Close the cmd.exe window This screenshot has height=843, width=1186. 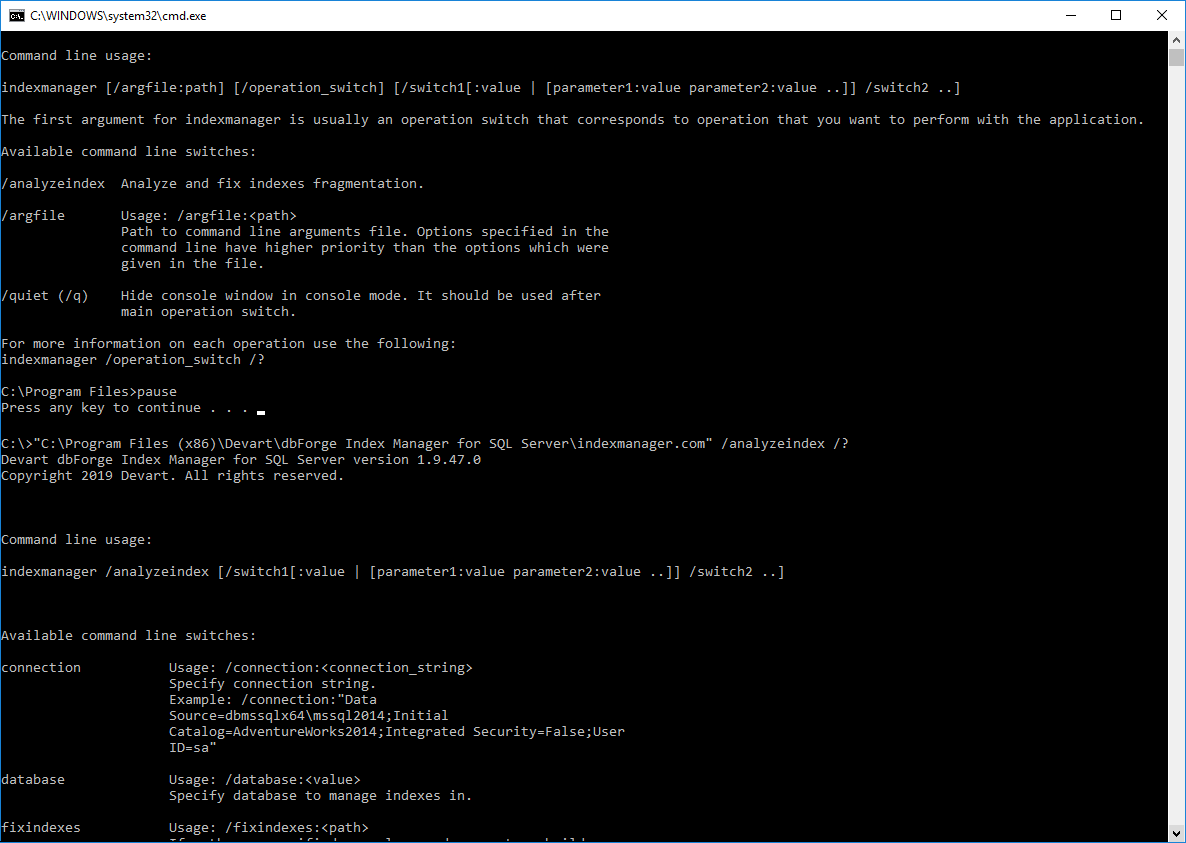[x=1161, y=15]
